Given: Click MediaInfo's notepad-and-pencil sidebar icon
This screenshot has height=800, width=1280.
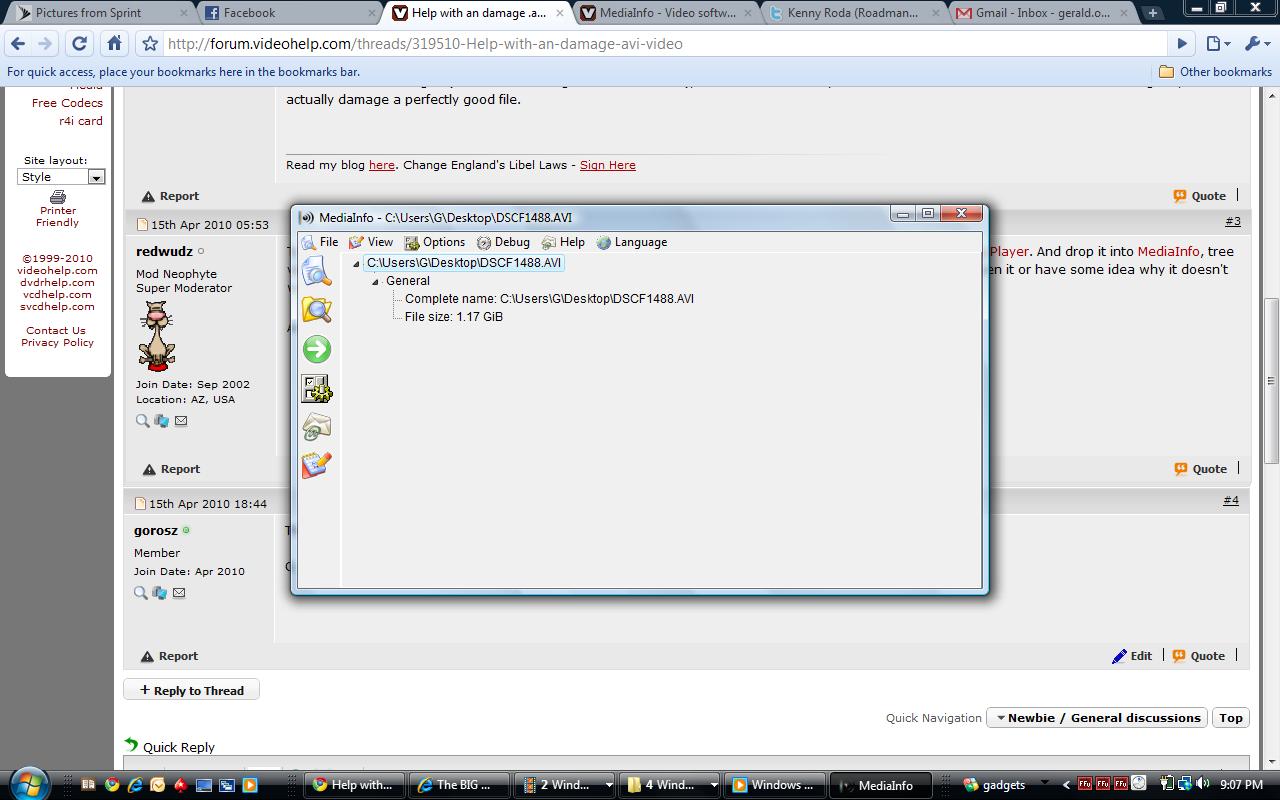Looking at the screenshot, I should (x=317, y=465).
